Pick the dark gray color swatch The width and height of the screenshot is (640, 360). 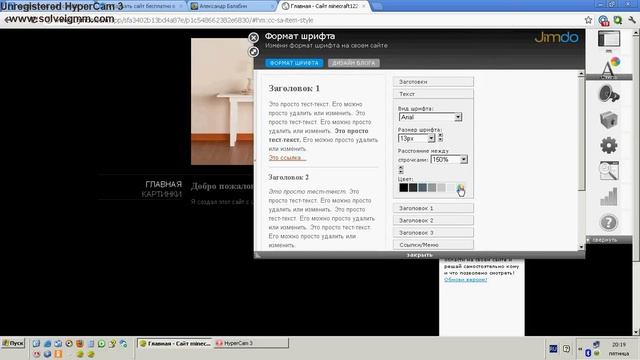[x=413, y=187]
